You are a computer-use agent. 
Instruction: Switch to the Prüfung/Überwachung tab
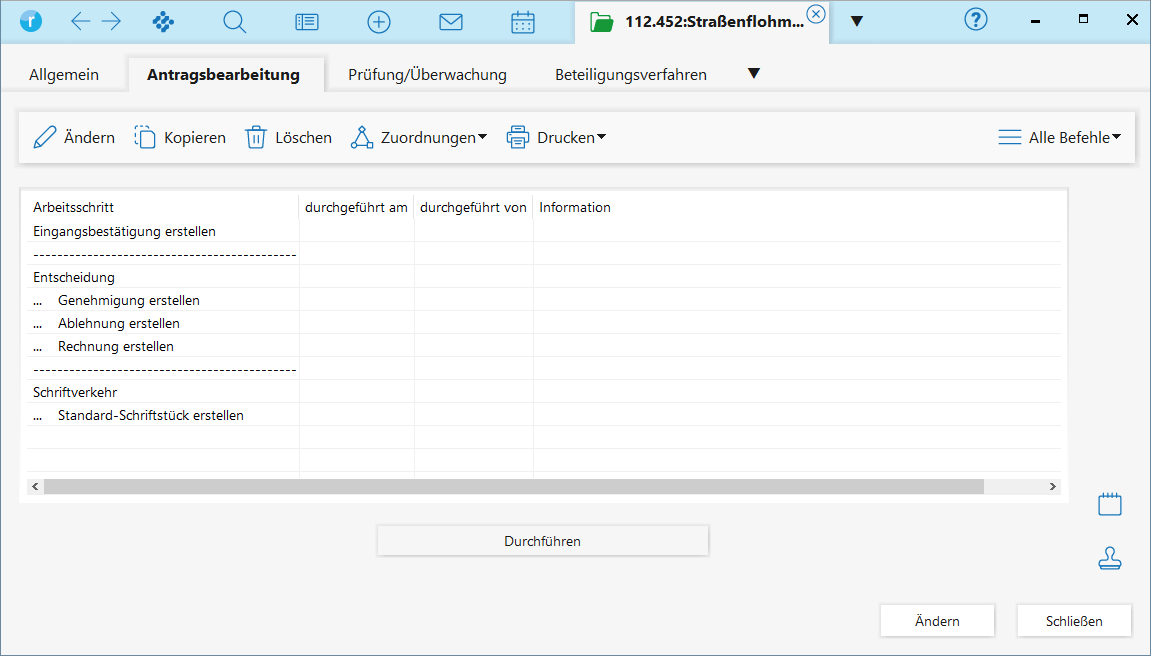tap(427, 75)
